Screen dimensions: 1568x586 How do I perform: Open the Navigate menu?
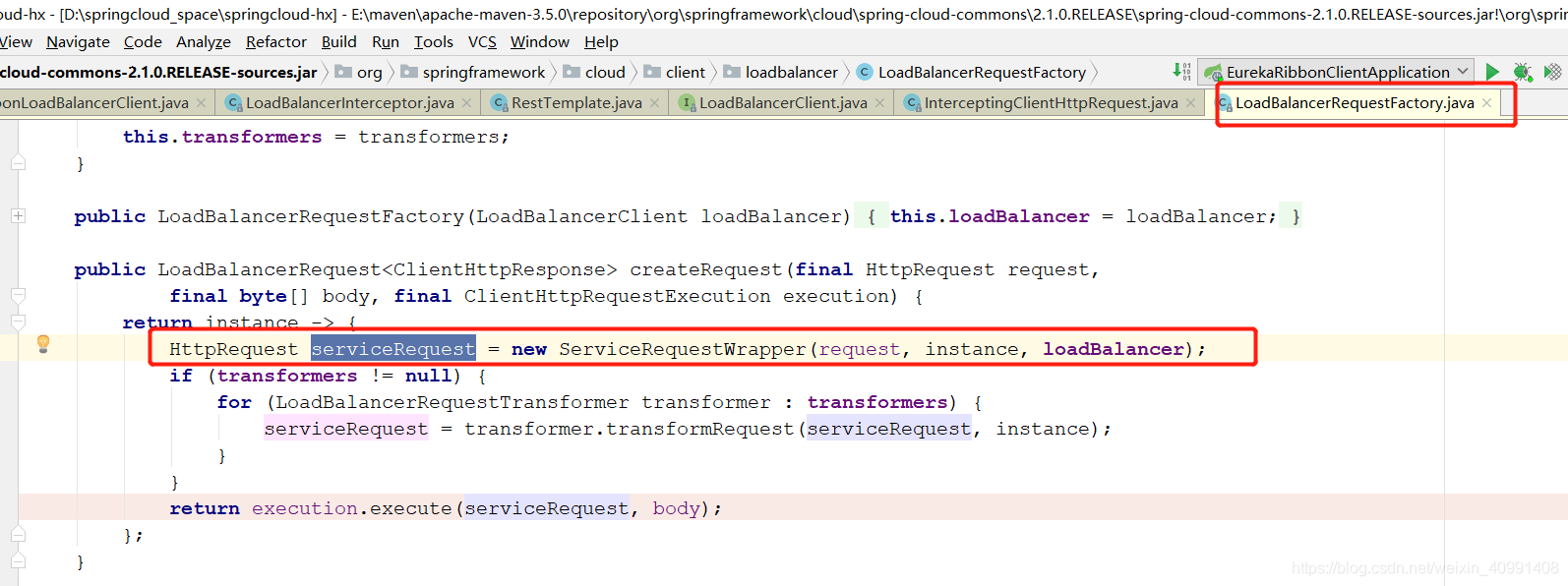click(x=78, y=41)
